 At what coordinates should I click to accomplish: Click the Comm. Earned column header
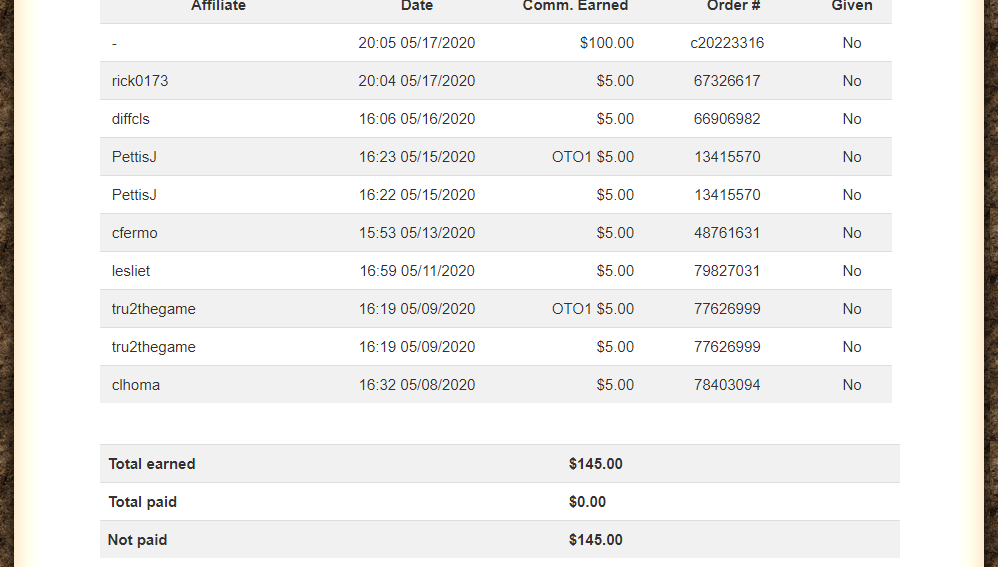(x=575, y=6)
